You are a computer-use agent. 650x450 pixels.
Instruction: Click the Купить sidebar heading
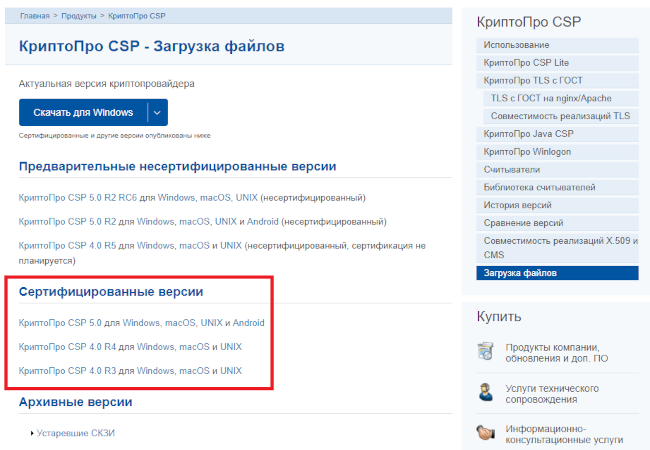coord(499,317)
